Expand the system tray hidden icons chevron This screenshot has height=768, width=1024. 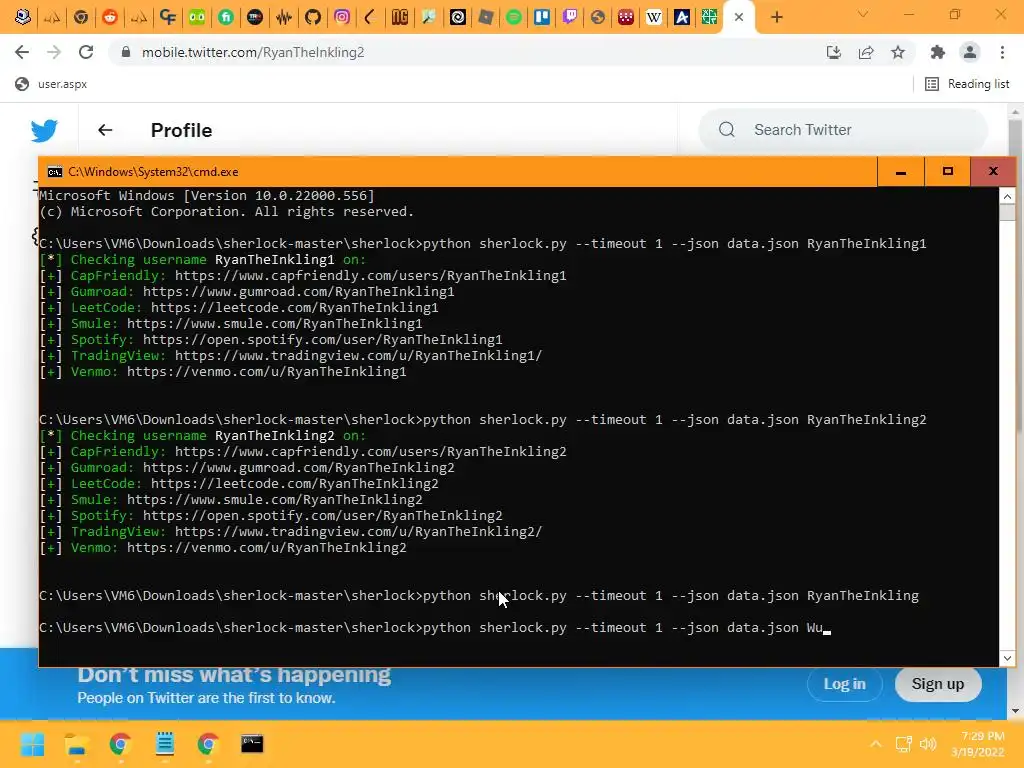point(876,744)
